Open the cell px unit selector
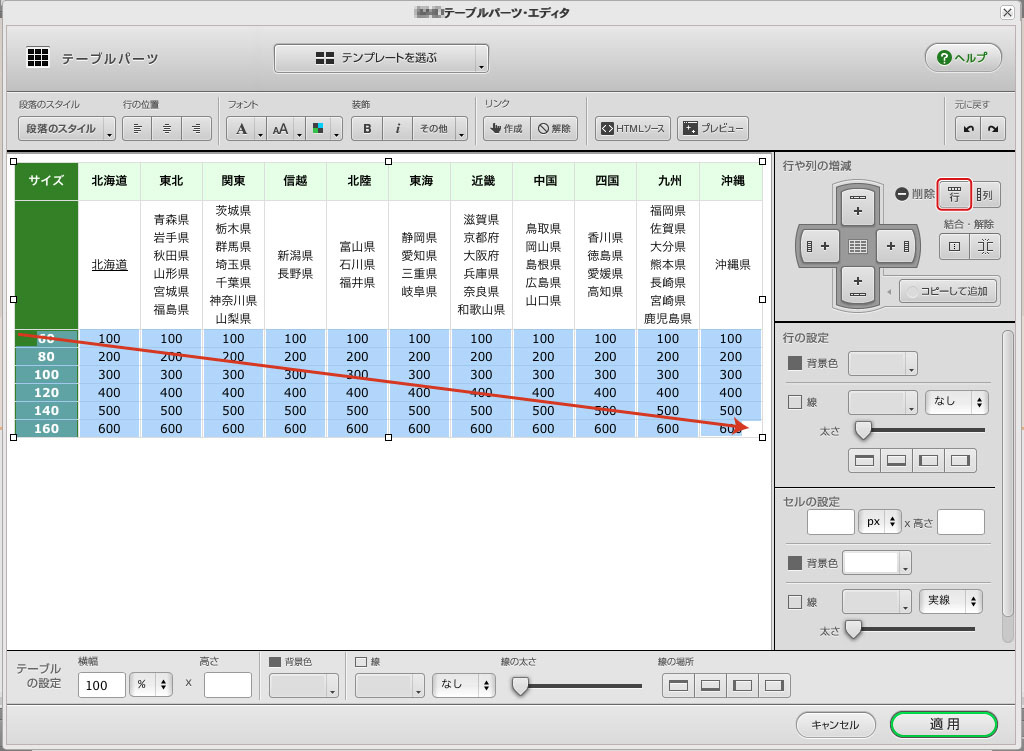Image resolution: width=1024 pixels, height=751 pixels. click(x=880, y=522)
